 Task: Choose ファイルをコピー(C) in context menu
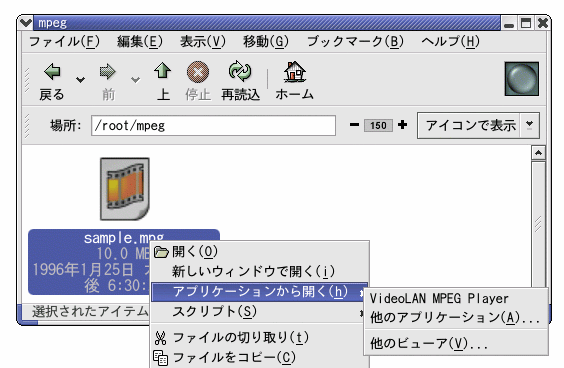234,357
